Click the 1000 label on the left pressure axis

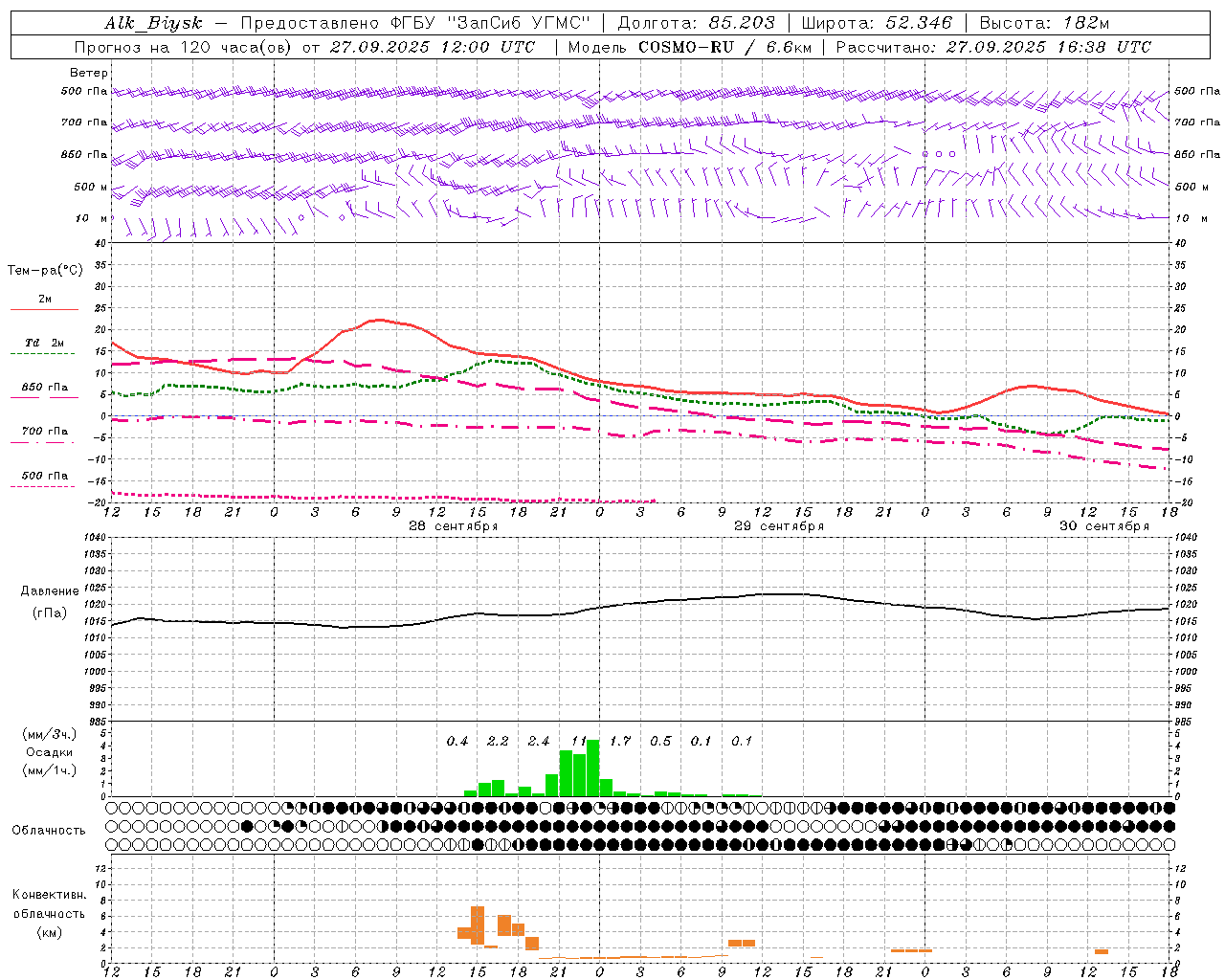coord(94,672)
